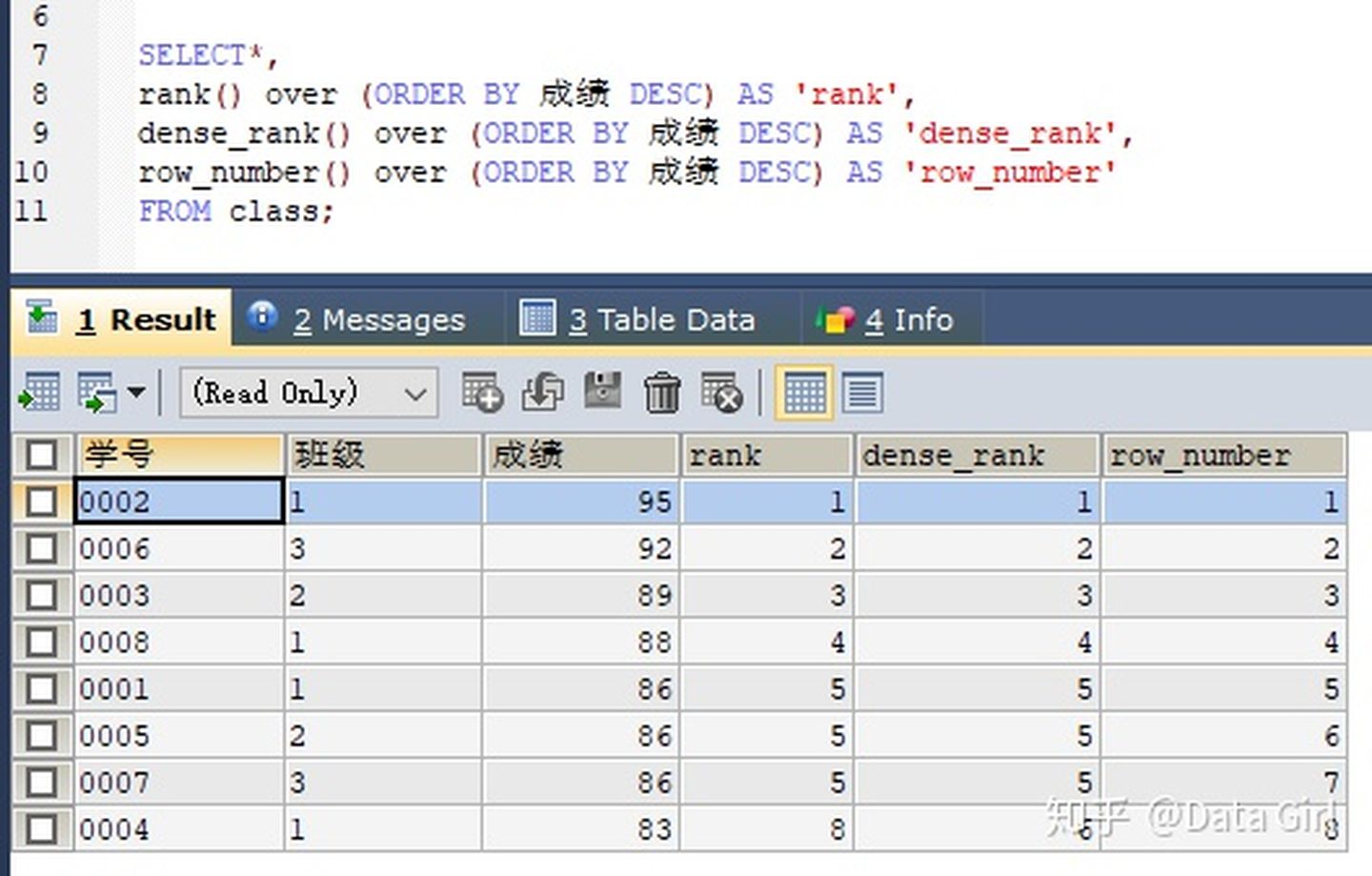Toggle the select-all checkbox in header
The image size is (1372, 876).
click(x=42, y=455)
